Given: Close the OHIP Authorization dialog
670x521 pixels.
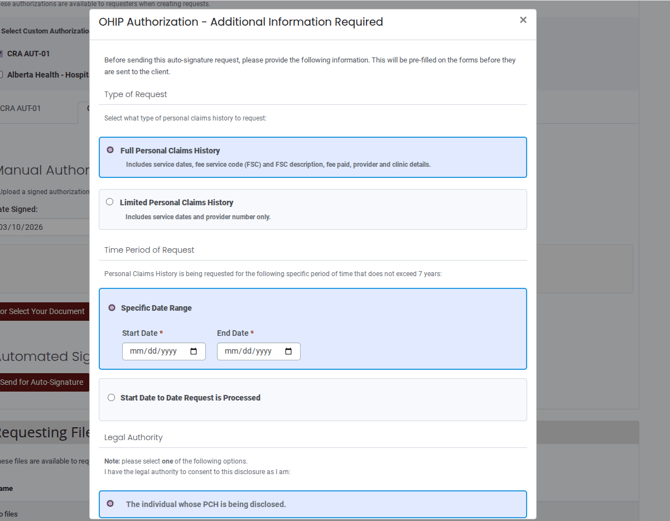Looking at the screenshot, I should [x=522, y=20].
